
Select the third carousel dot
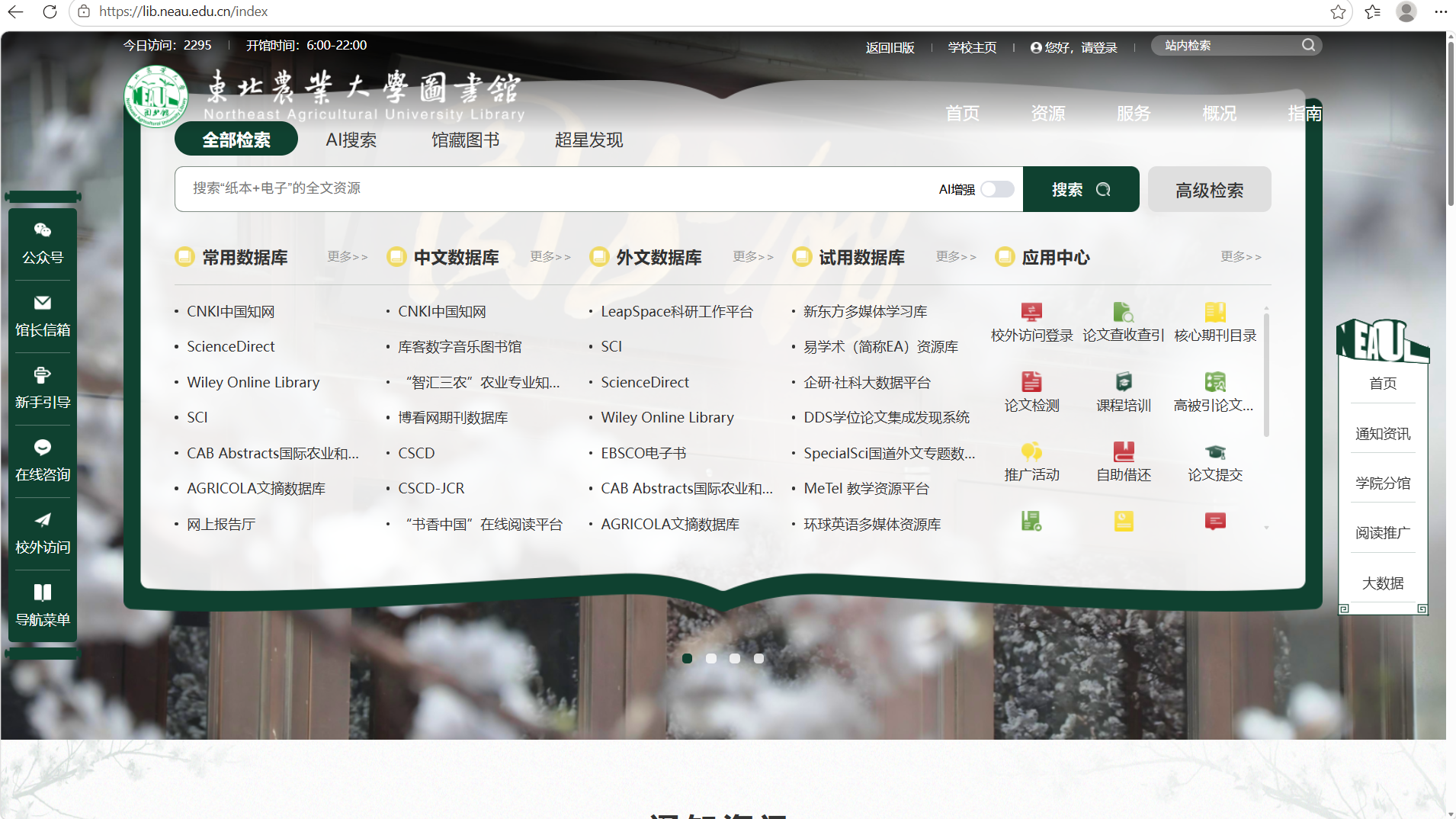(735, 658)
